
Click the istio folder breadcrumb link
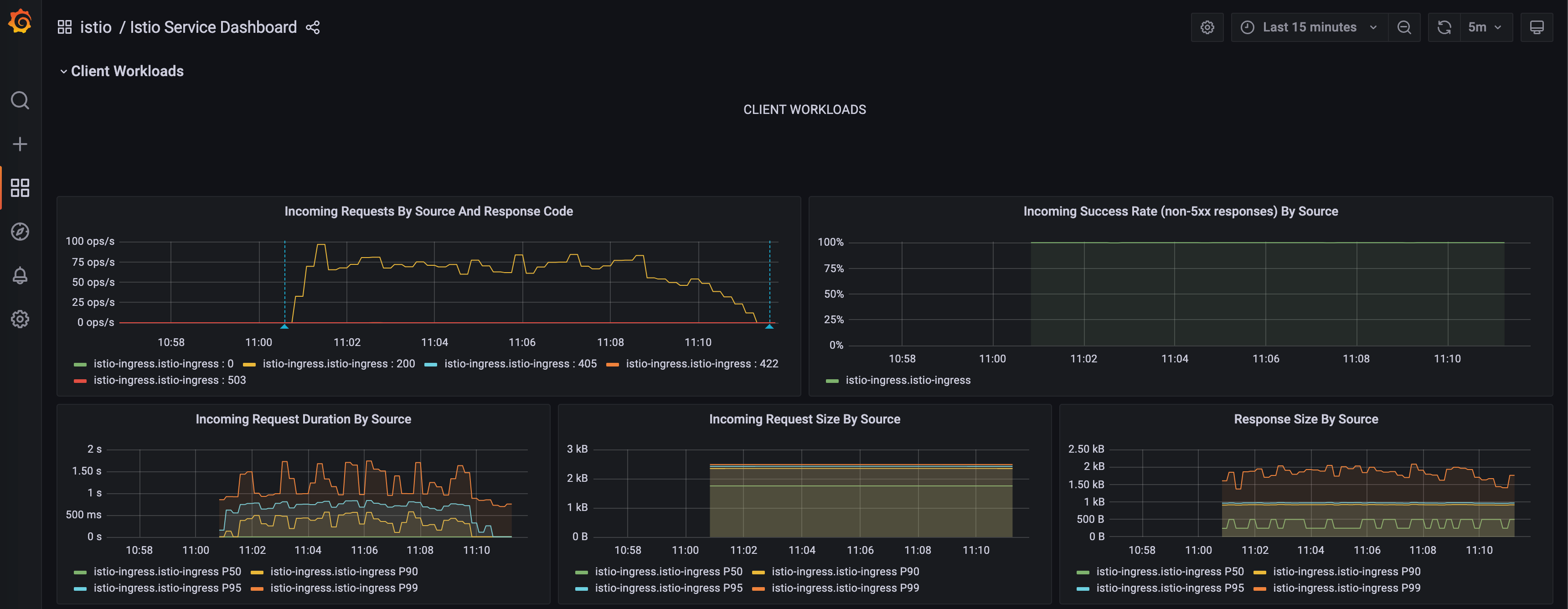(x=96, y=27)
